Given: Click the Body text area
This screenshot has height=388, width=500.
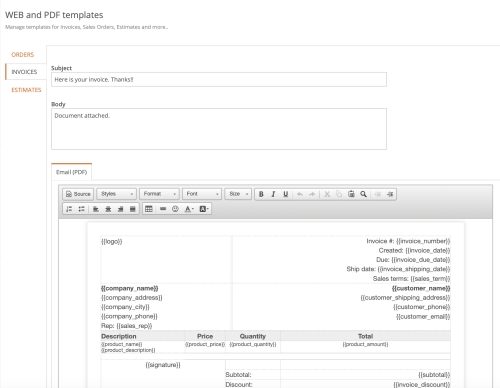Looking at the screenshot, I should click(219, 129).
